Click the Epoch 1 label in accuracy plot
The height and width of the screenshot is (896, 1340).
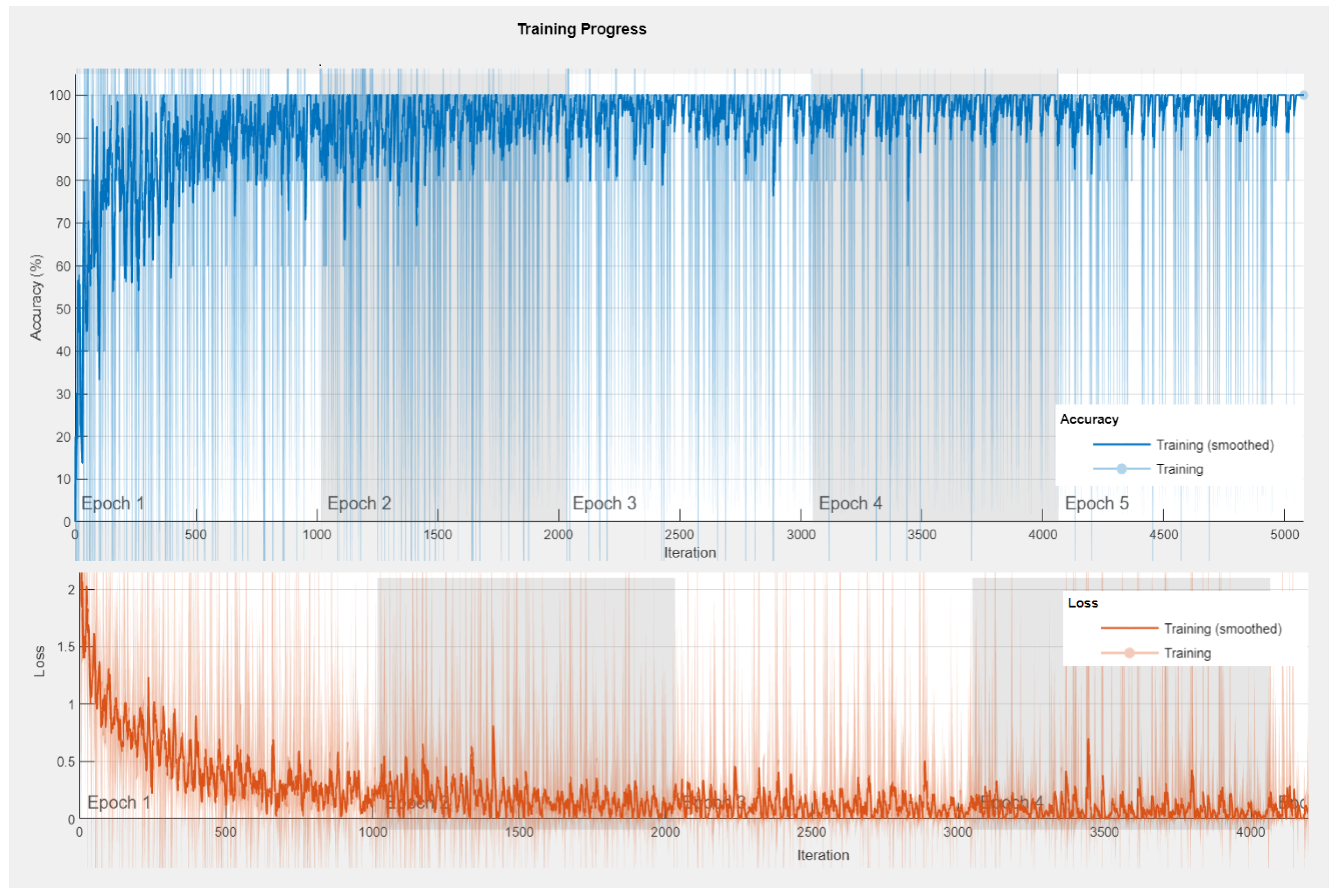(x=113, y=503)
